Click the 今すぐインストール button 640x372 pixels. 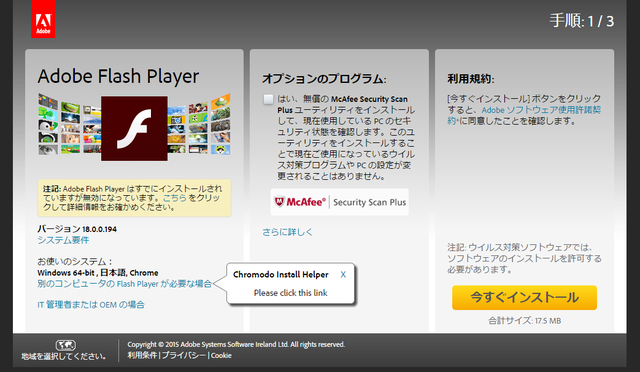tap(524, 297)
